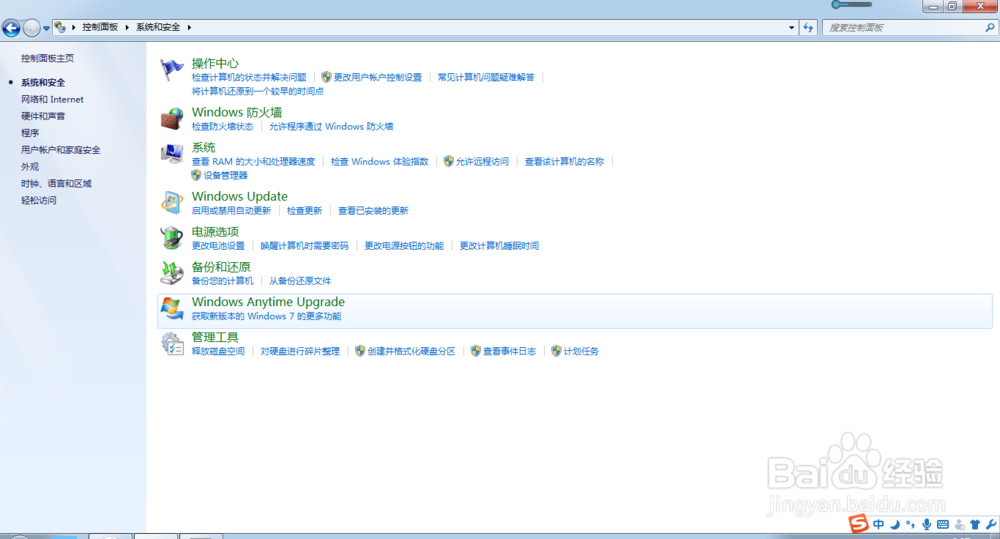Open 时钟、语言和区域 in the sidebar
The width and height of the screenshot is (1000, 539).
(x=56, y=184)
